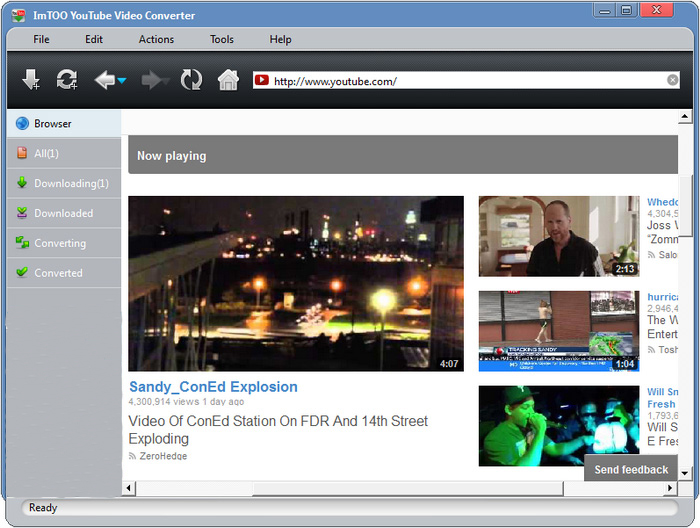Select the All(1) sidebar tab
Image resolution: width=700 pixels, height=528 pixels.
tap(64, 154)
